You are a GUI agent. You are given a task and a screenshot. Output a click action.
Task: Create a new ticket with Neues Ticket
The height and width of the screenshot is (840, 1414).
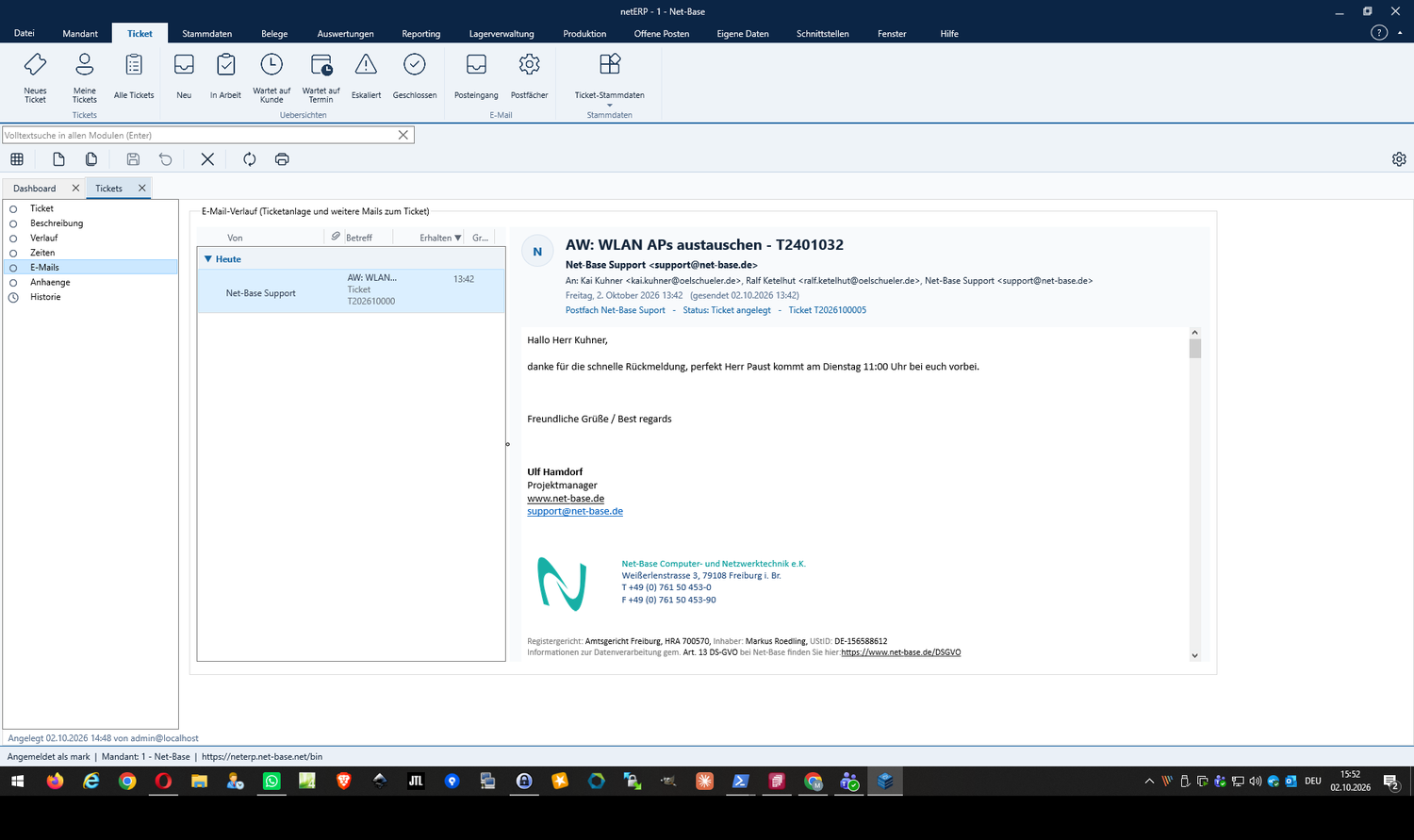click(35, 77)
